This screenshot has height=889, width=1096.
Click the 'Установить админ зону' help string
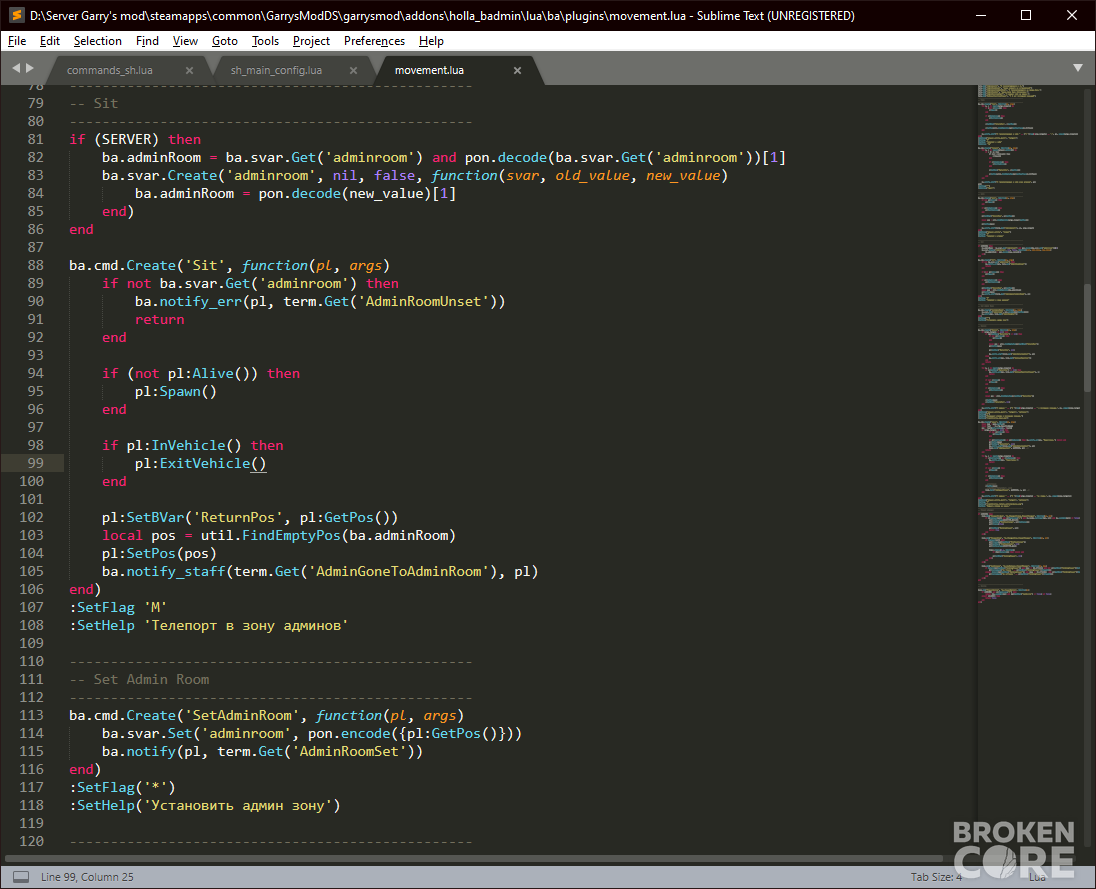(x=238, y=805)
